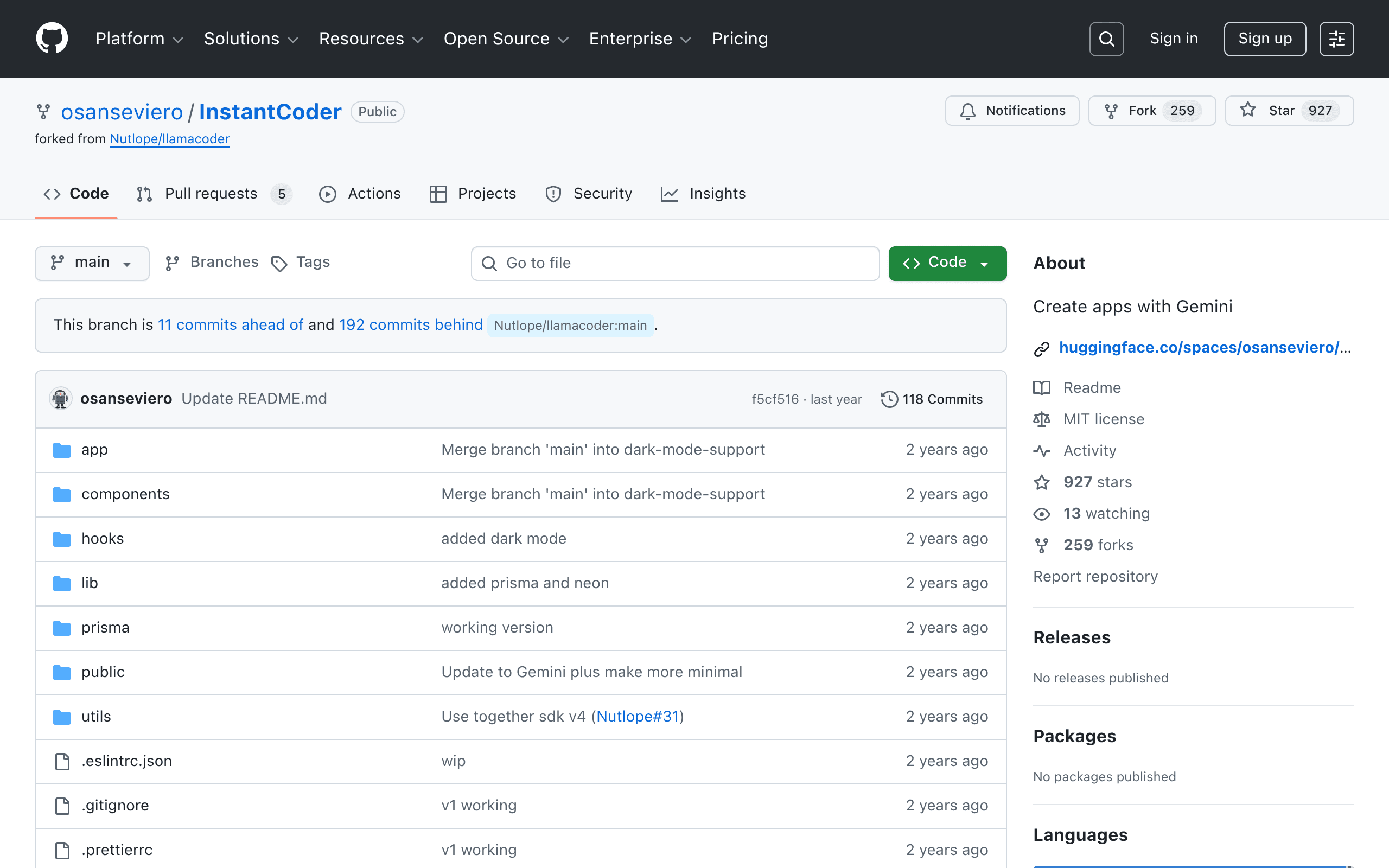Click the osanseviero owner link

point(122,112)
